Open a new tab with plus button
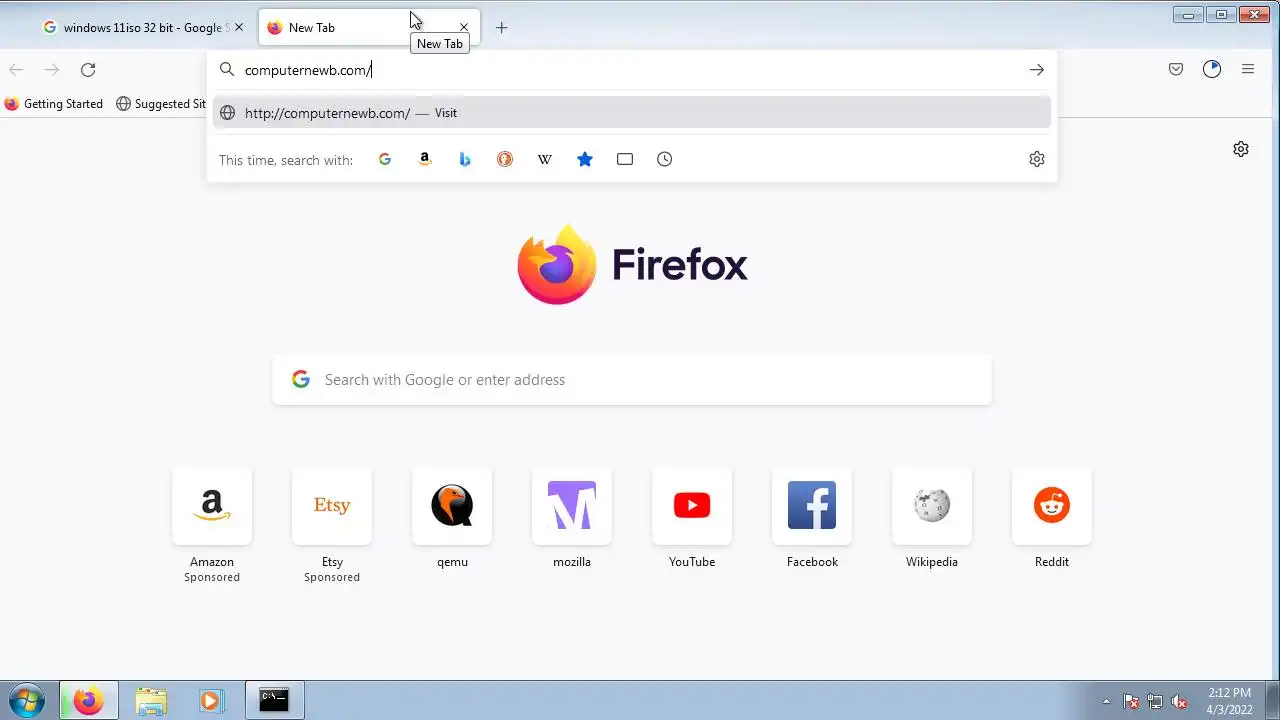Screen dimensions: 1280x720 click(x=502, y=27)
